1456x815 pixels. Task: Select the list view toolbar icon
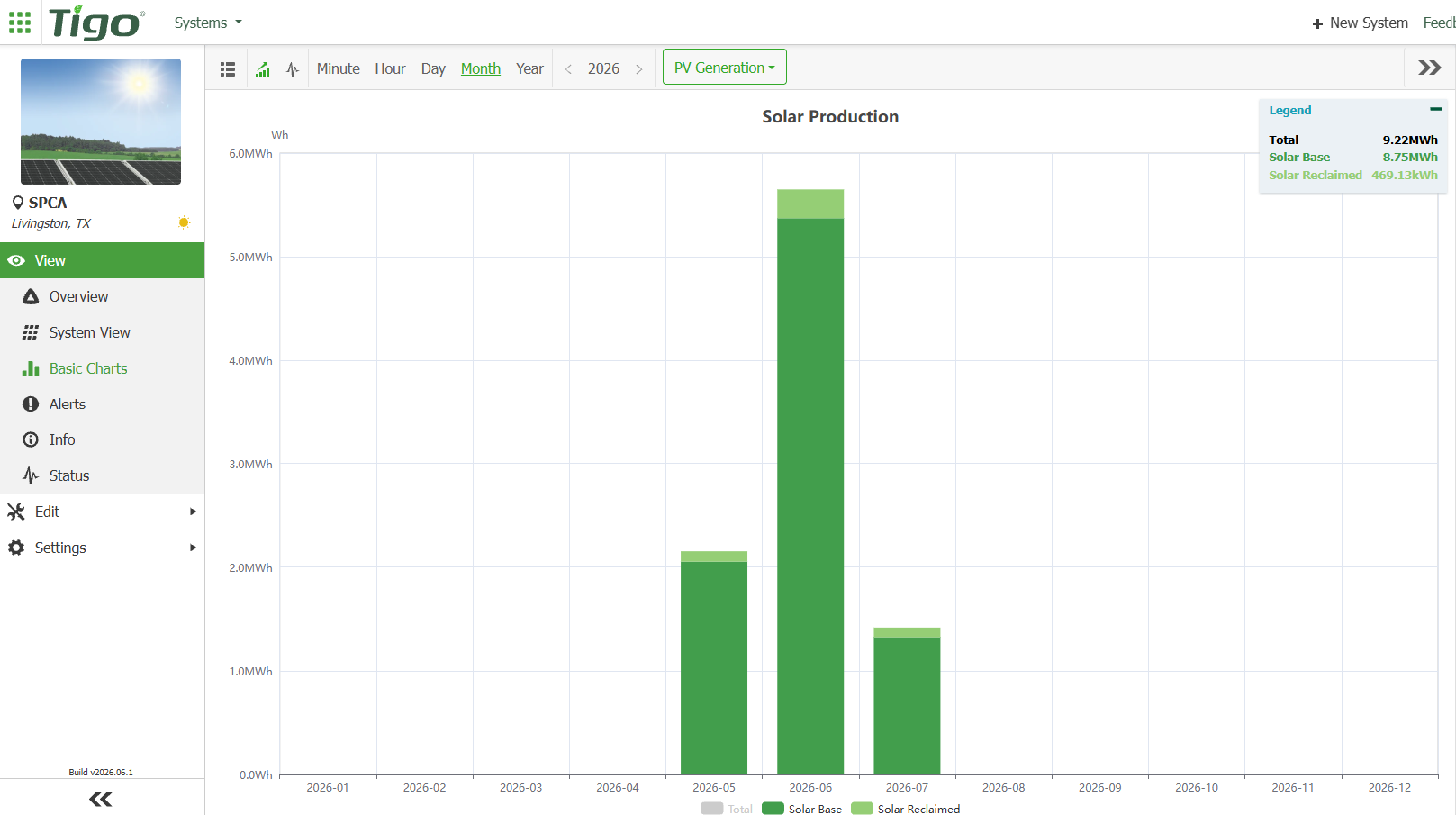coord(228,68)
